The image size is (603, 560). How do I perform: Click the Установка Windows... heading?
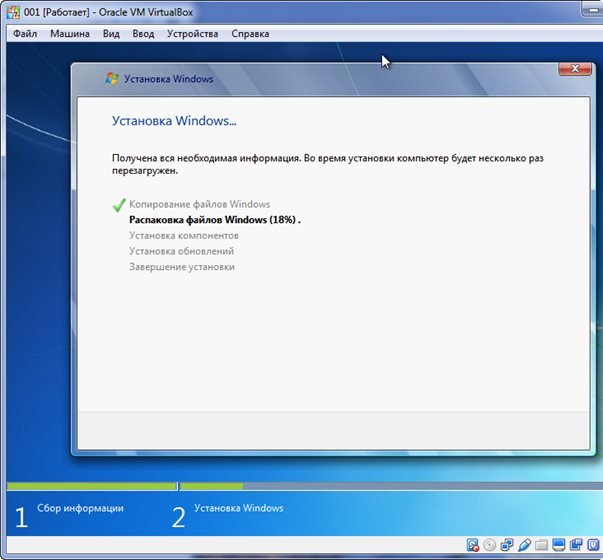coord(174,121)
